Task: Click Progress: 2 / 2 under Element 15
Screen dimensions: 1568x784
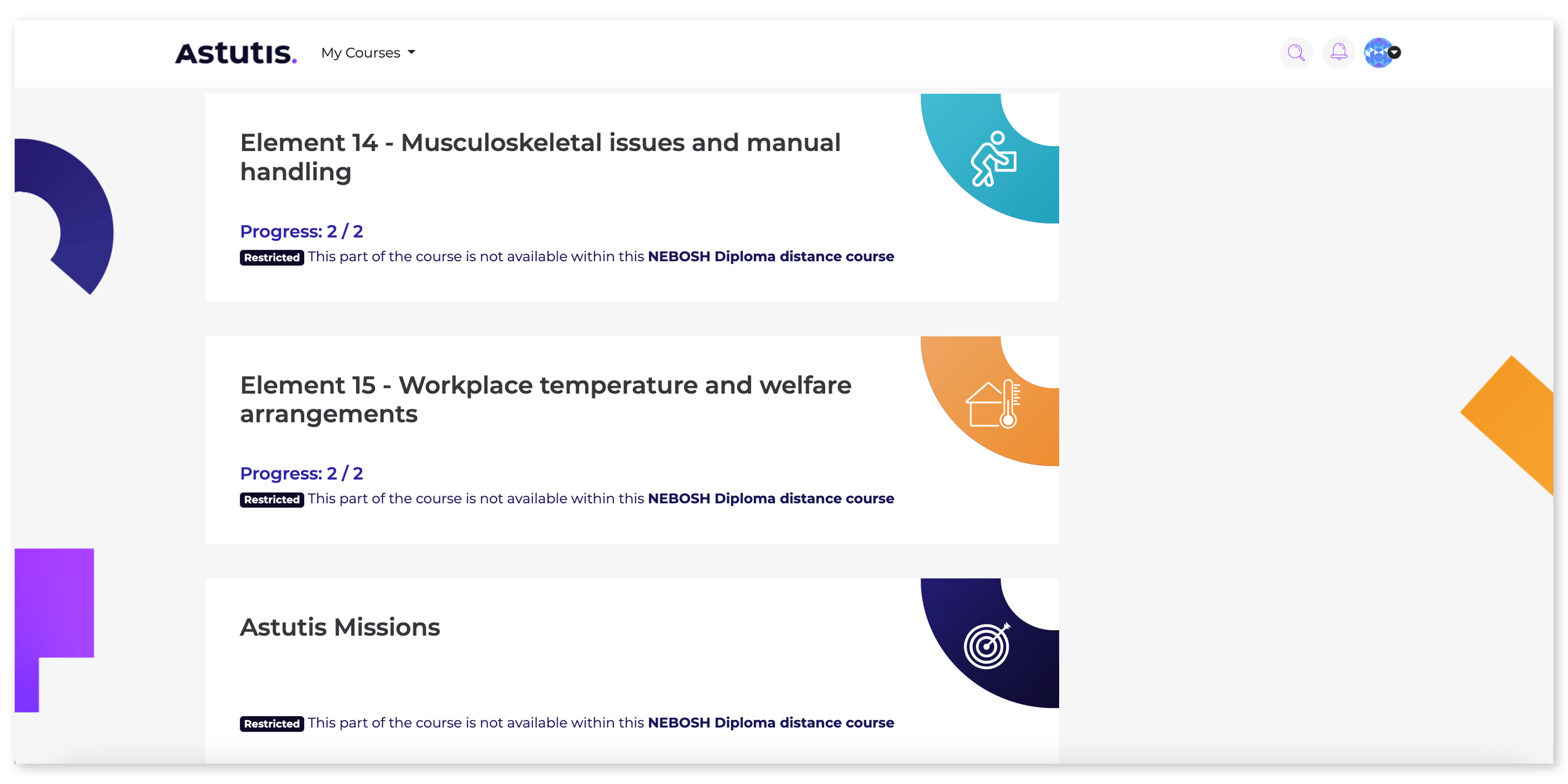Action: (301, 473)
